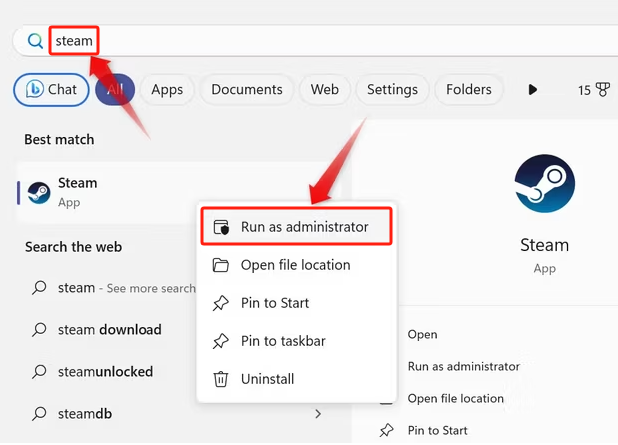Click Pin to Start in preview pane
This screenshot has width=618, height=445.
[x=437, y=430]
